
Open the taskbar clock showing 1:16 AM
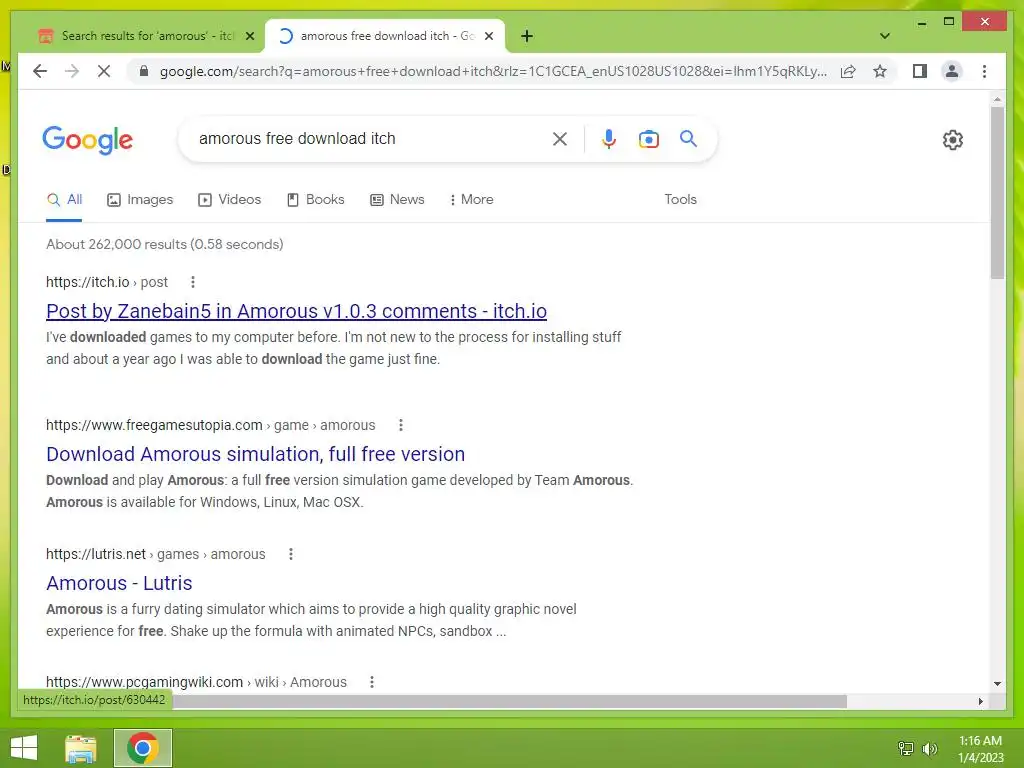pos(980,749)
